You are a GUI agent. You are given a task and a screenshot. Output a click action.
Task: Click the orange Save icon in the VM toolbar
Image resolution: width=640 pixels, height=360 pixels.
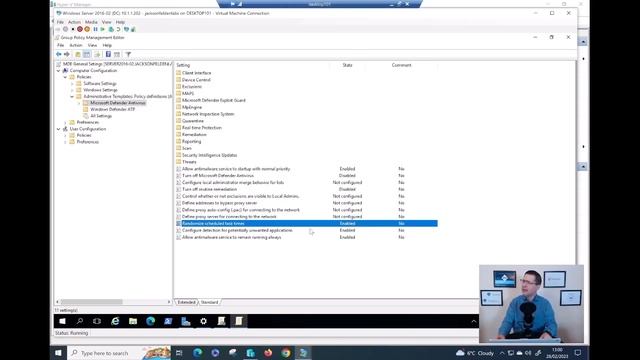(x=87, y=29)
